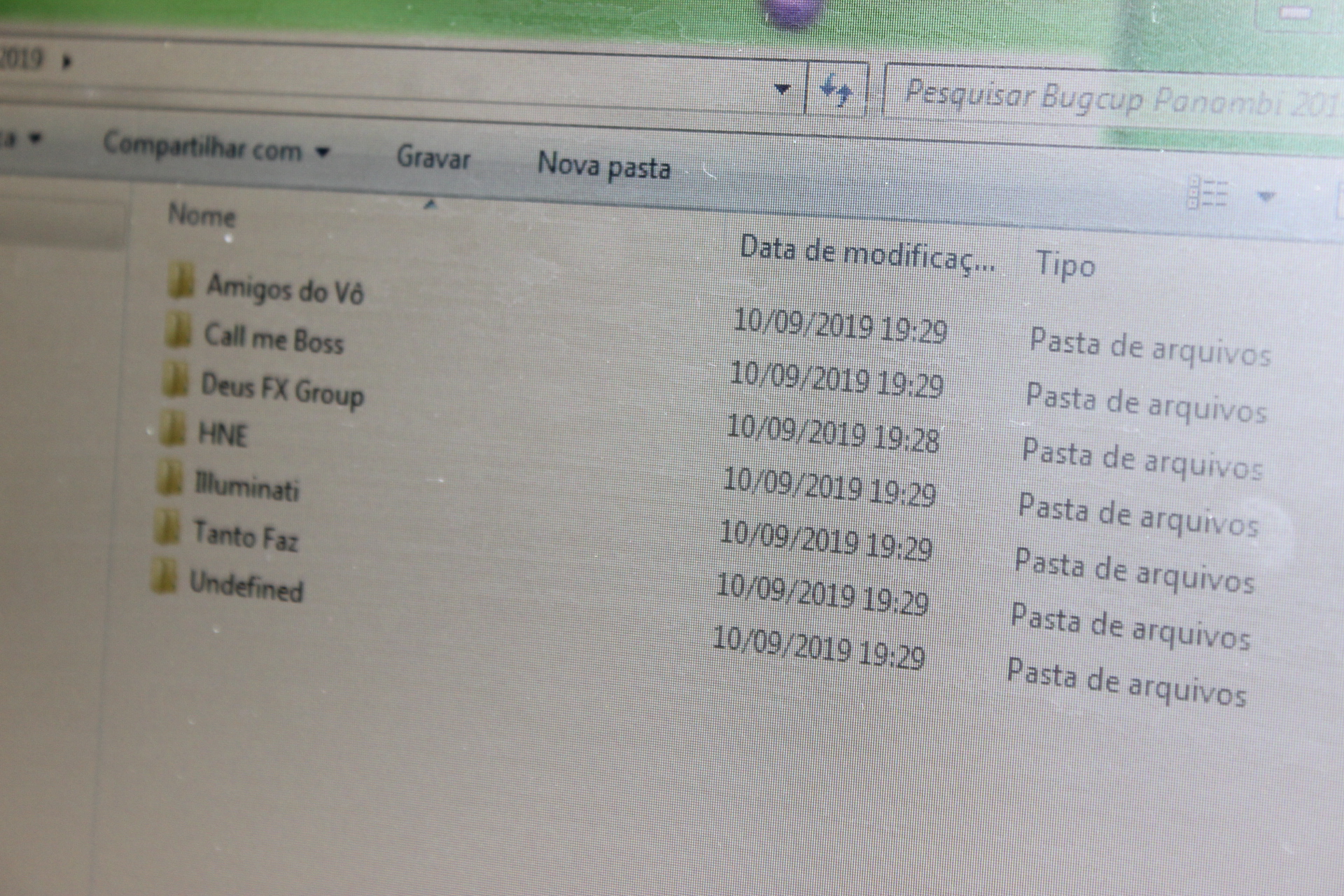1344x896 pixels.
Task: Sort by the Nome column header
Action: click(x=202, y=216)
